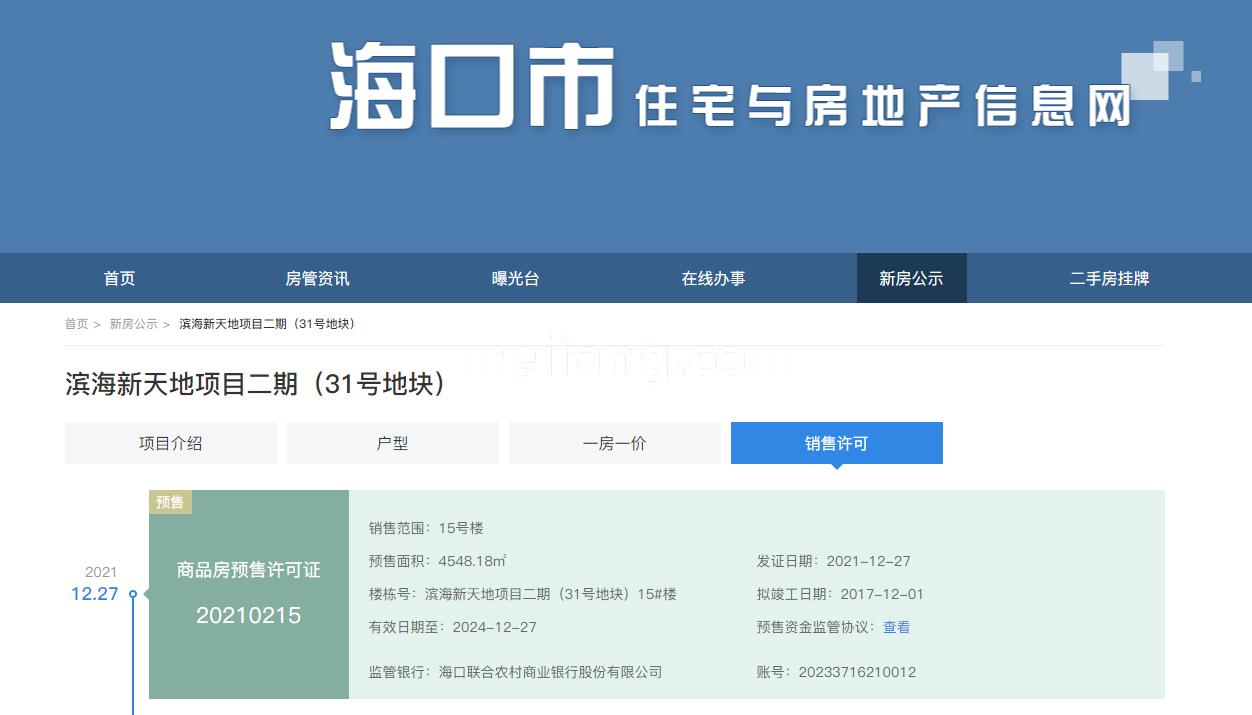The image size is (1252, 715).
Task: Click permit number 20210215
Action: tap(248, 616)
